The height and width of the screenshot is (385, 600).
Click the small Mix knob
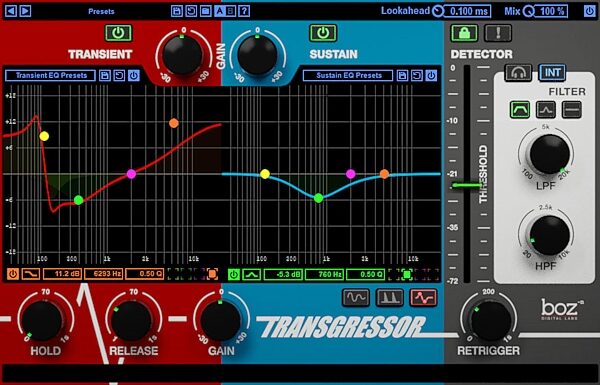[528, 11]
